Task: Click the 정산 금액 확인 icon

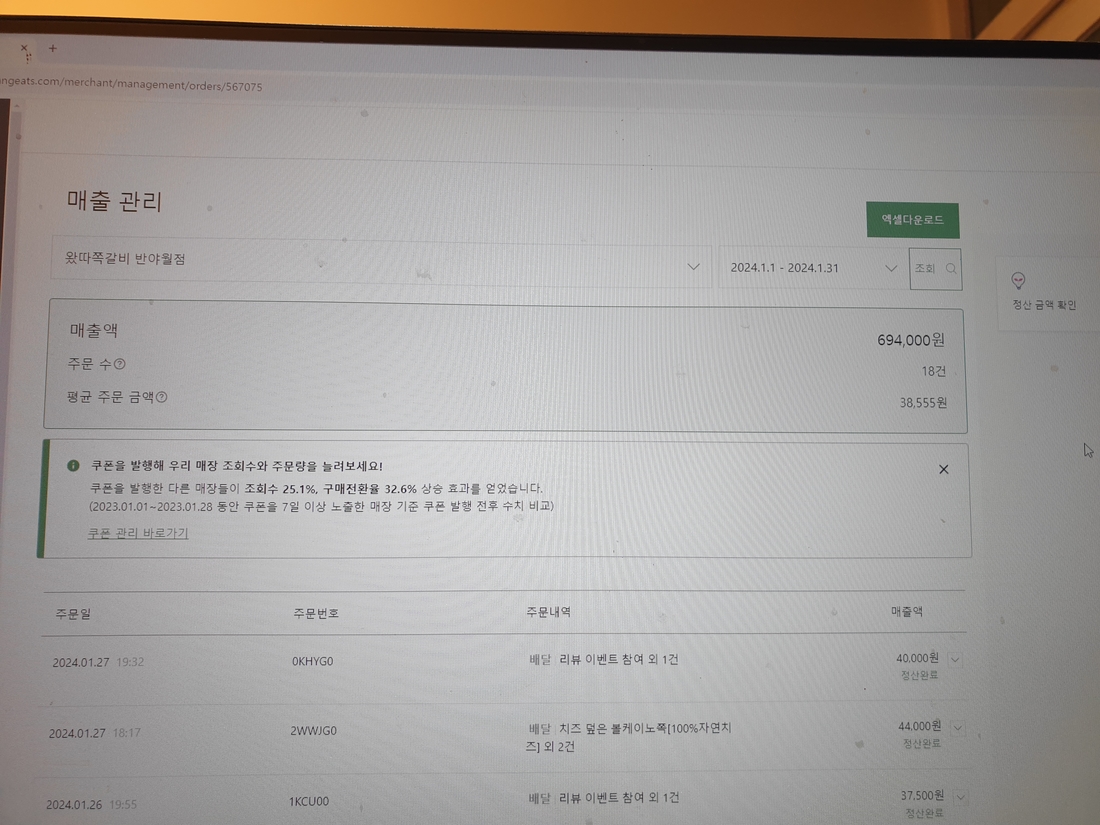Action: coord(1018,281)
